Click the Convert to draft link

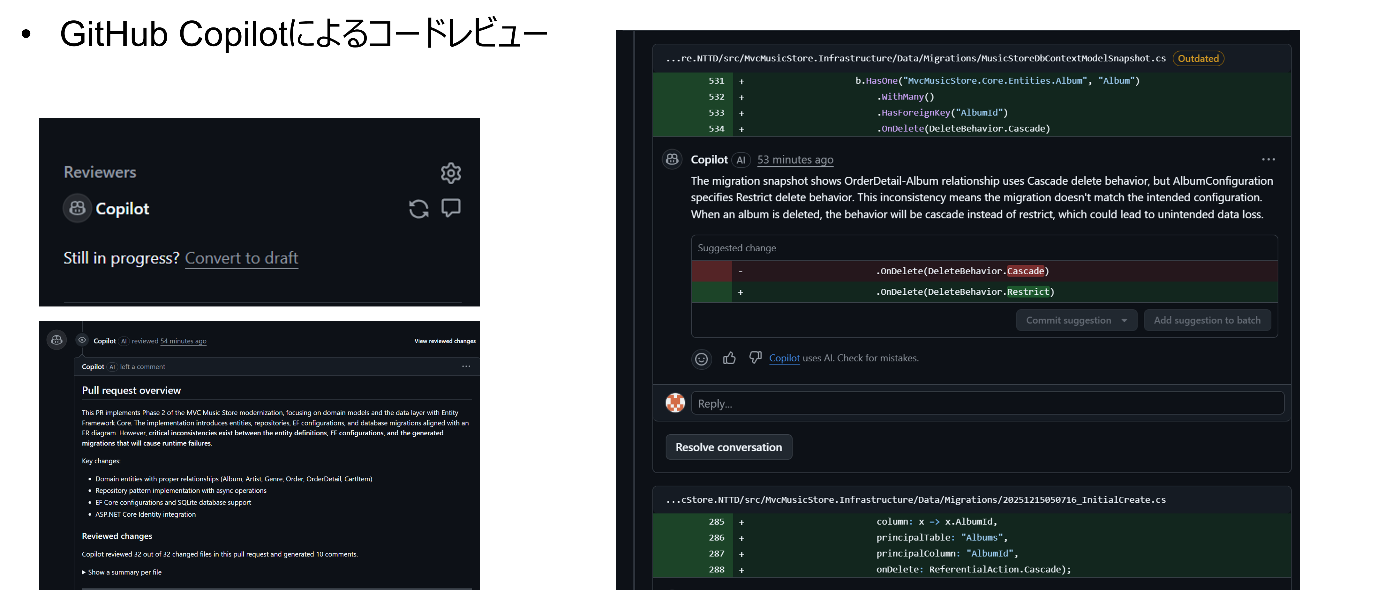click(242, 258)
